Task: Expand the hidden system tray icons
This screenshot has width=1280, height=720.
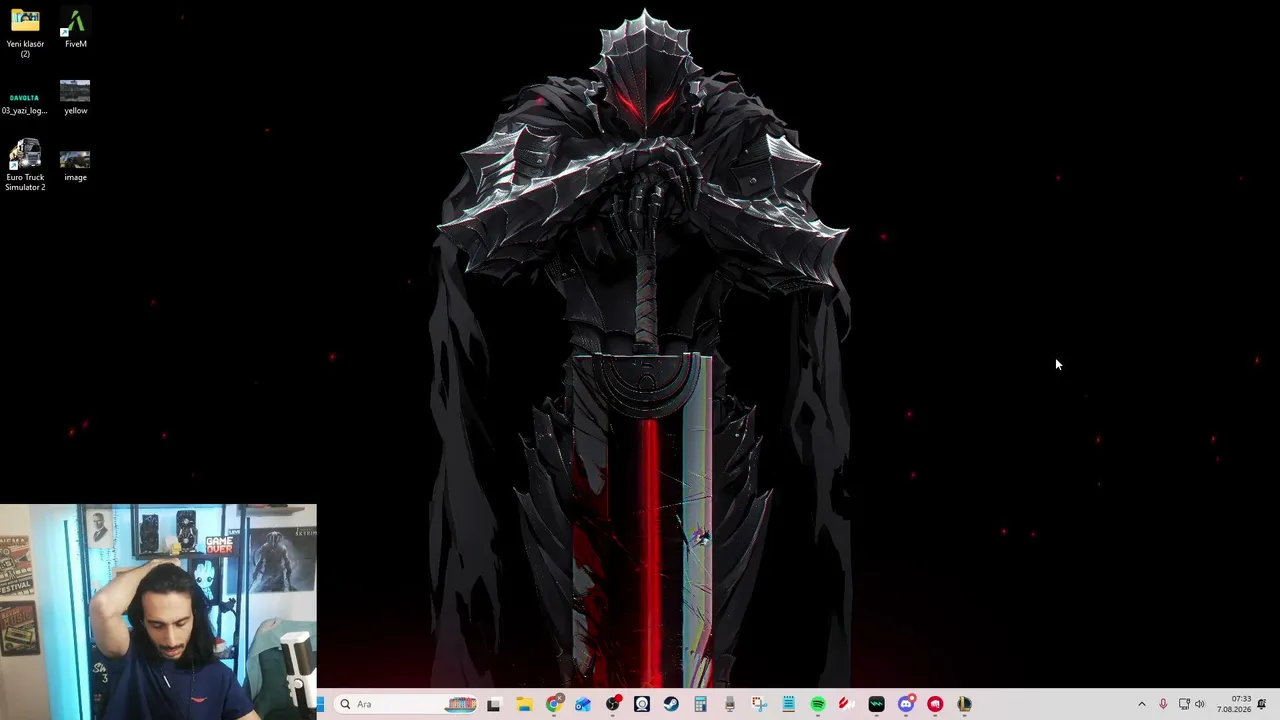Action: (1142, 704)
